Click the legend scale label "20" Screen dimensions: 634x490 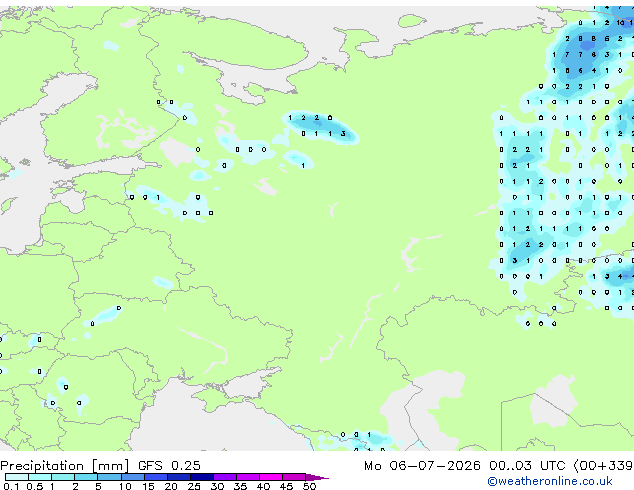click(x=171, y=486)
